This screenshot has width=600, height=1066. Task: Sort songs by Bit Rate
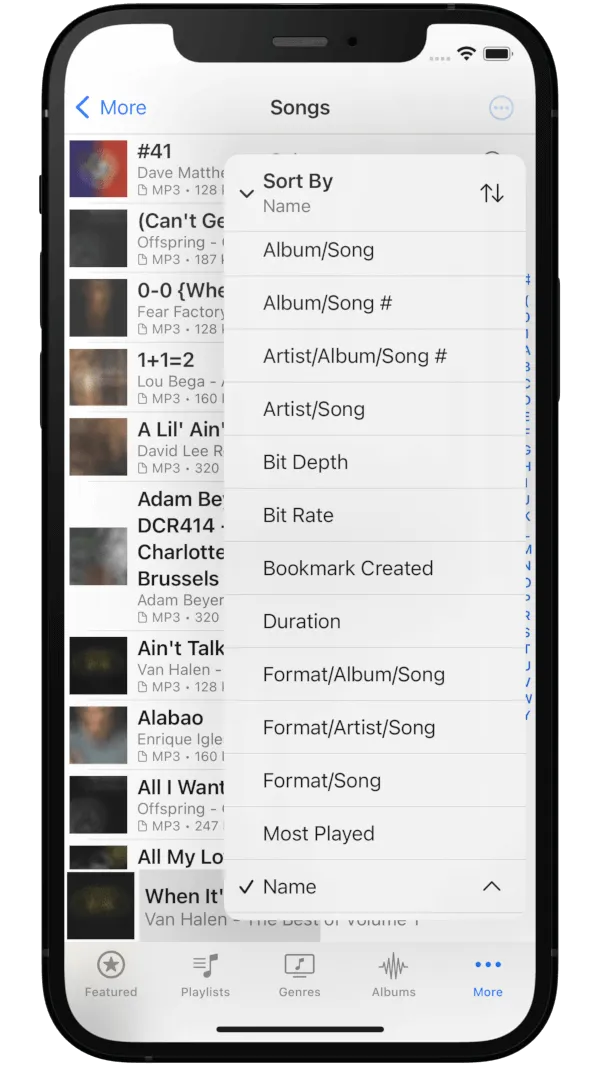click(374, 515)
